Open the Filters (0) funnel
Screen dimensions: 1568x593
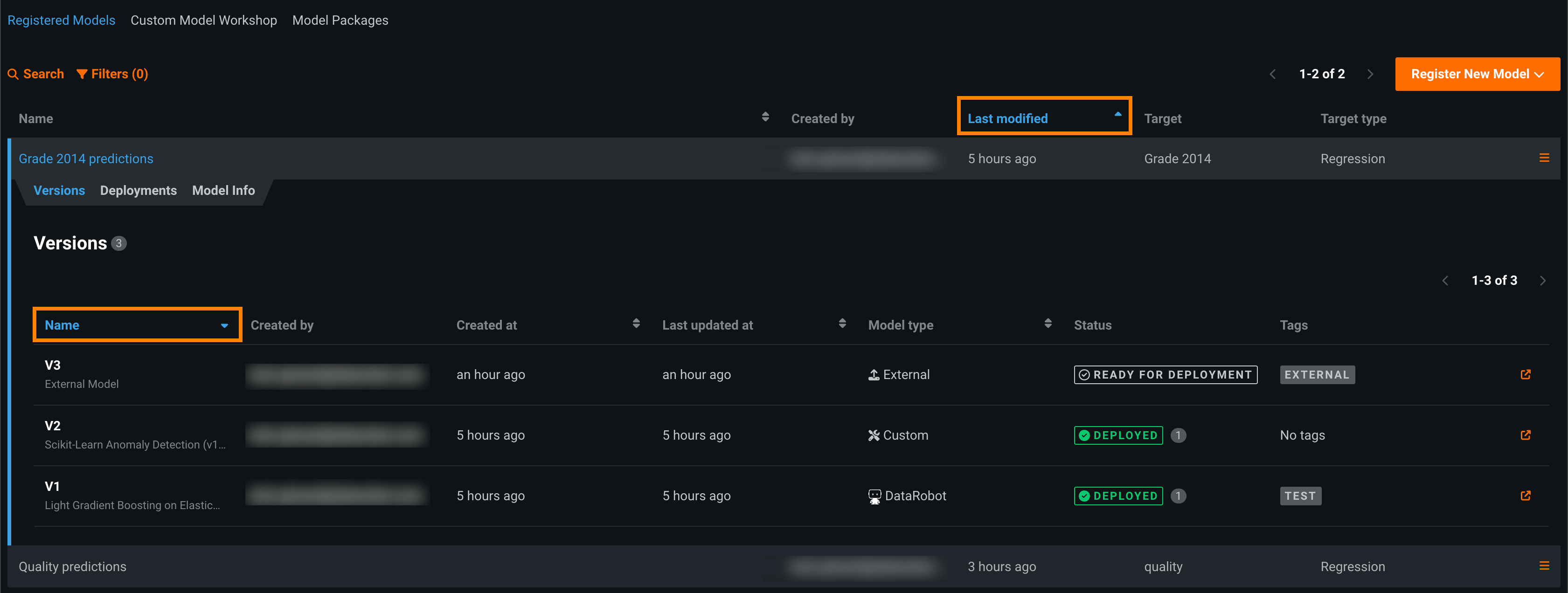82,74
